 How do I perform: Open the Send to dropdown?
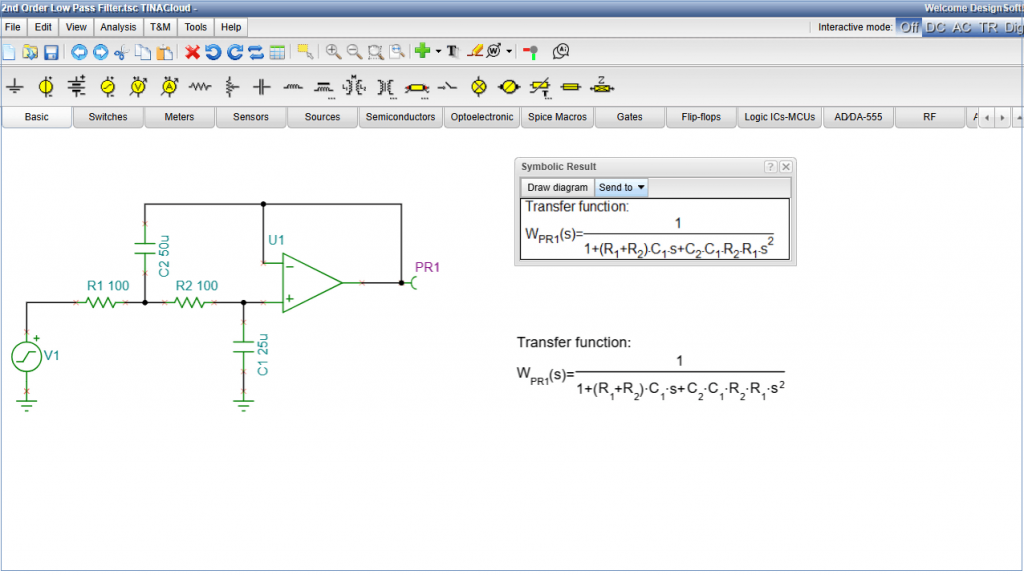pyautogui.click(x=621, y=187)
